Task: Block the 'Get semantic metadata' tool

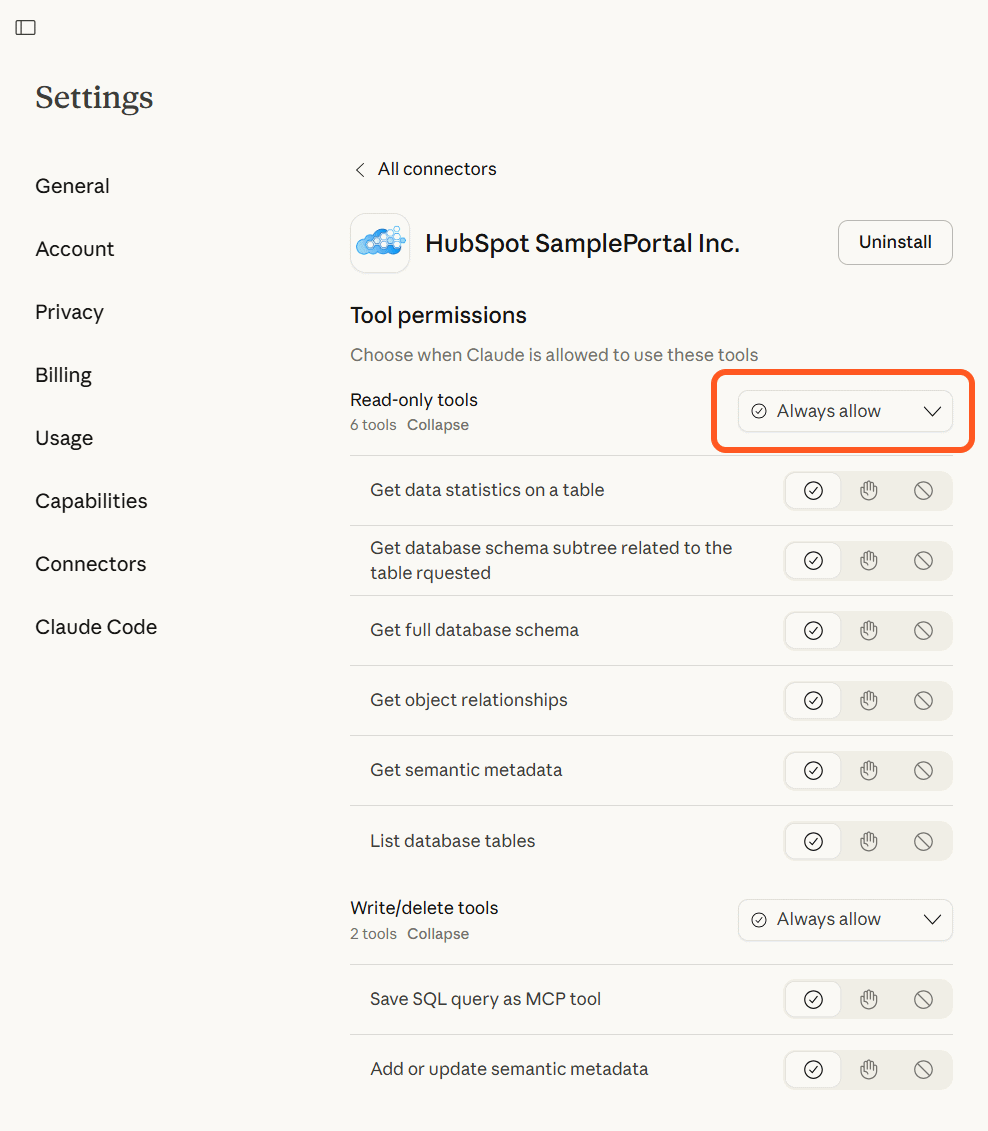Action: (x=923, y=770)
